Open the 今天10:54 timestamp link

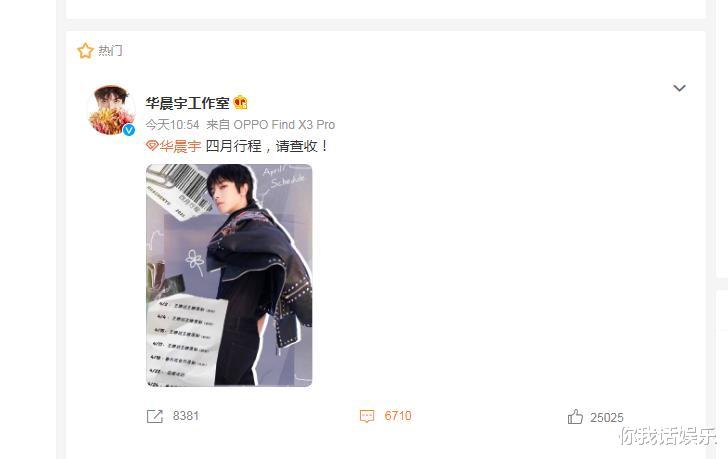(x=172, y=125)
